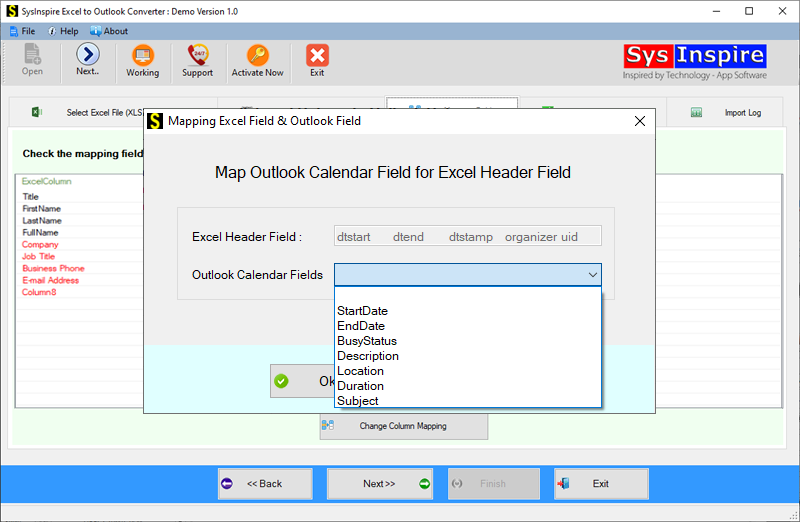Click the Excel Header Field input box
Image resolution: width=800 pixels, height=522 pixels.
[x=467, y=236]
